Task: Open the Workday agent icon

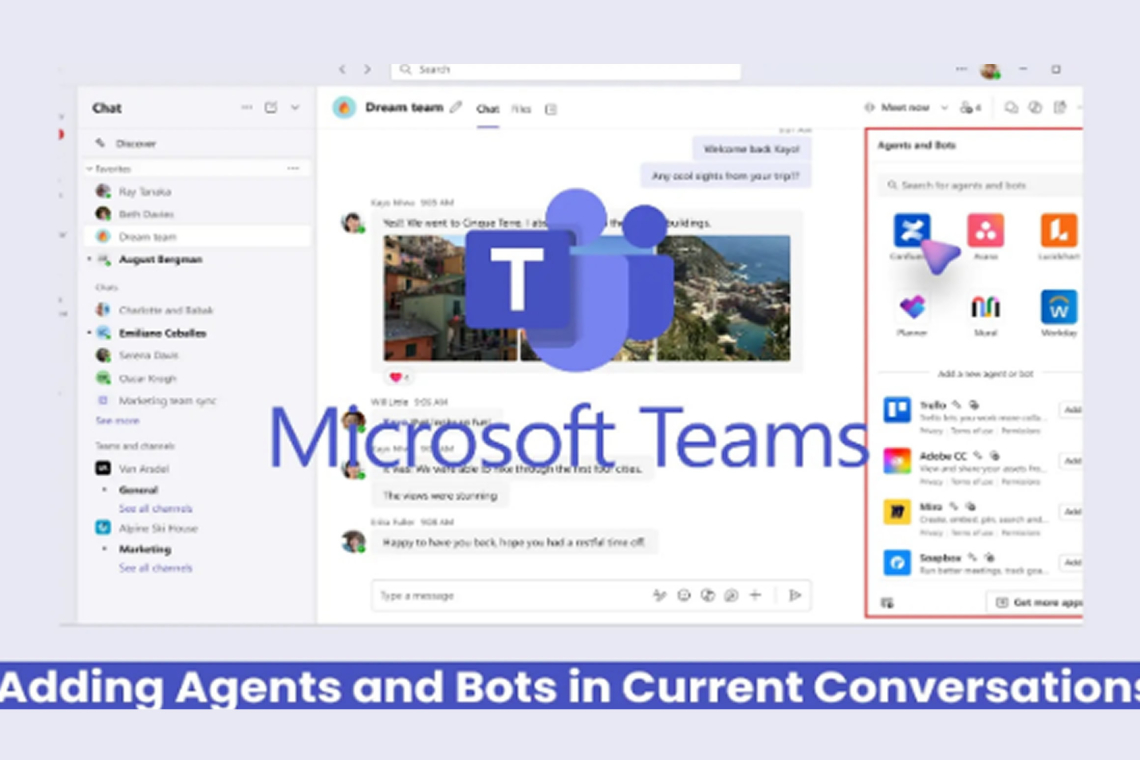Action: (1058, 308)
